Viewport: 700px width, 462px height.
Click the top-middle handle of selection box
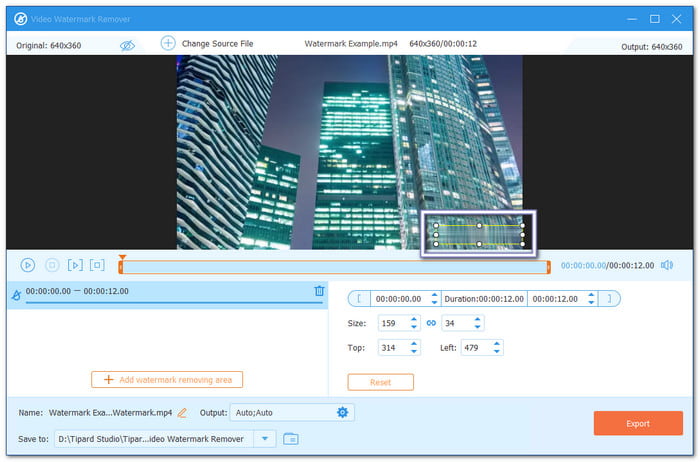[479, 225]
